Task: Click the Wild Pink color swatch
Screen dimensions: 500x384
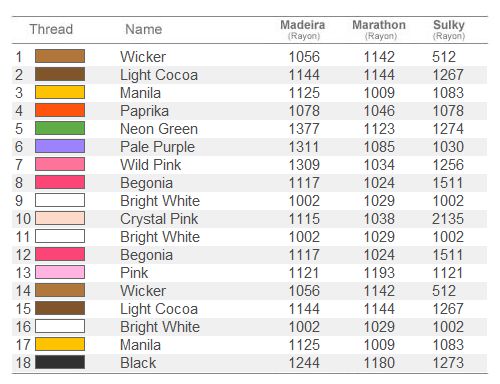Action: point(60,164)
